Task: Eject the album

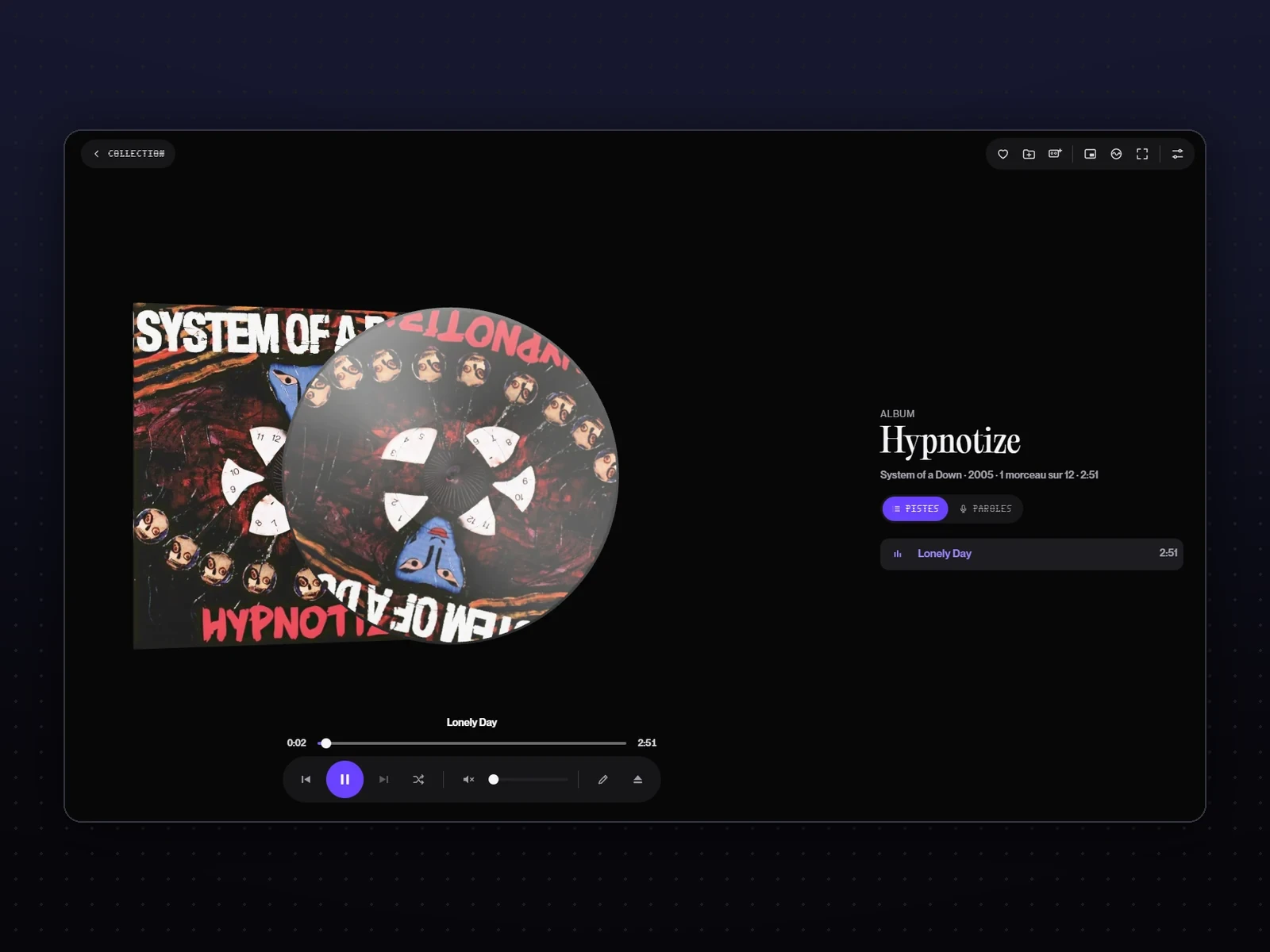Action: click(637, 780)
